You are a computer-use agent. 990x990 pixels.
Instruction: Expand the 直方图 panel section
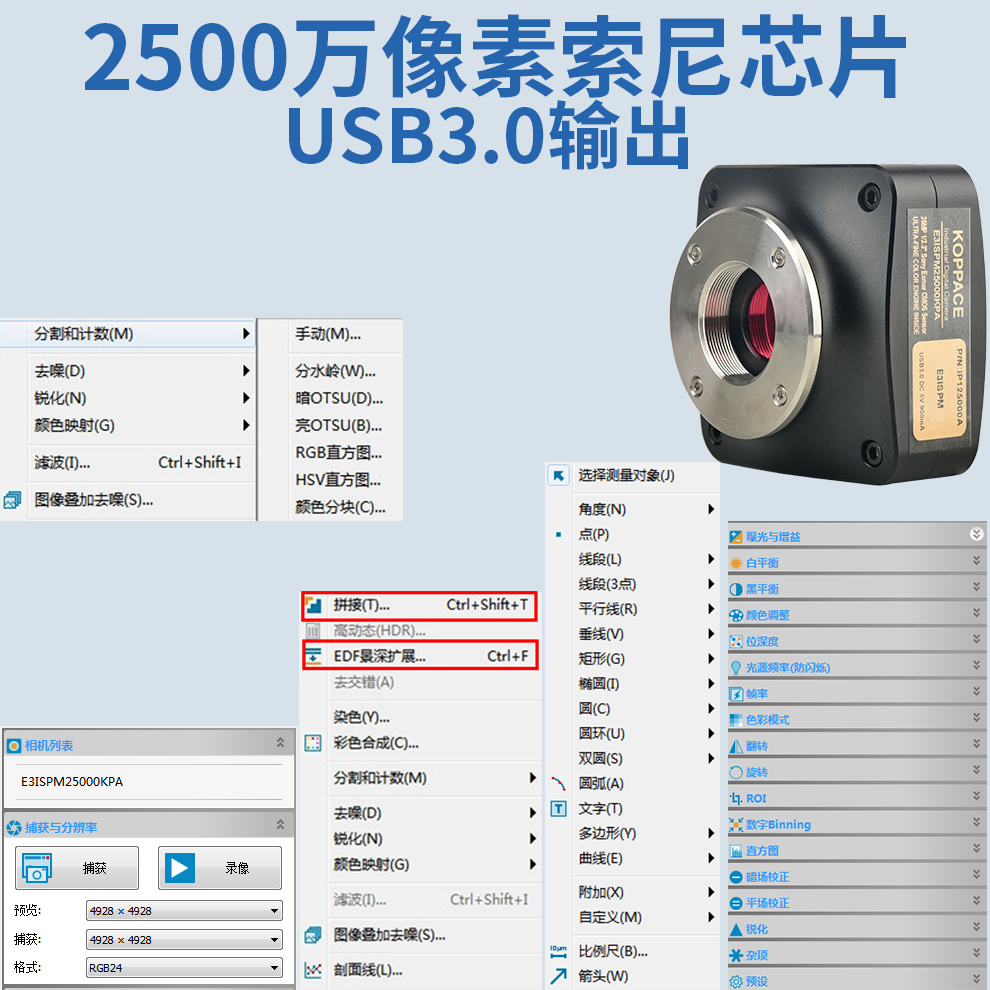coord(976,850)
